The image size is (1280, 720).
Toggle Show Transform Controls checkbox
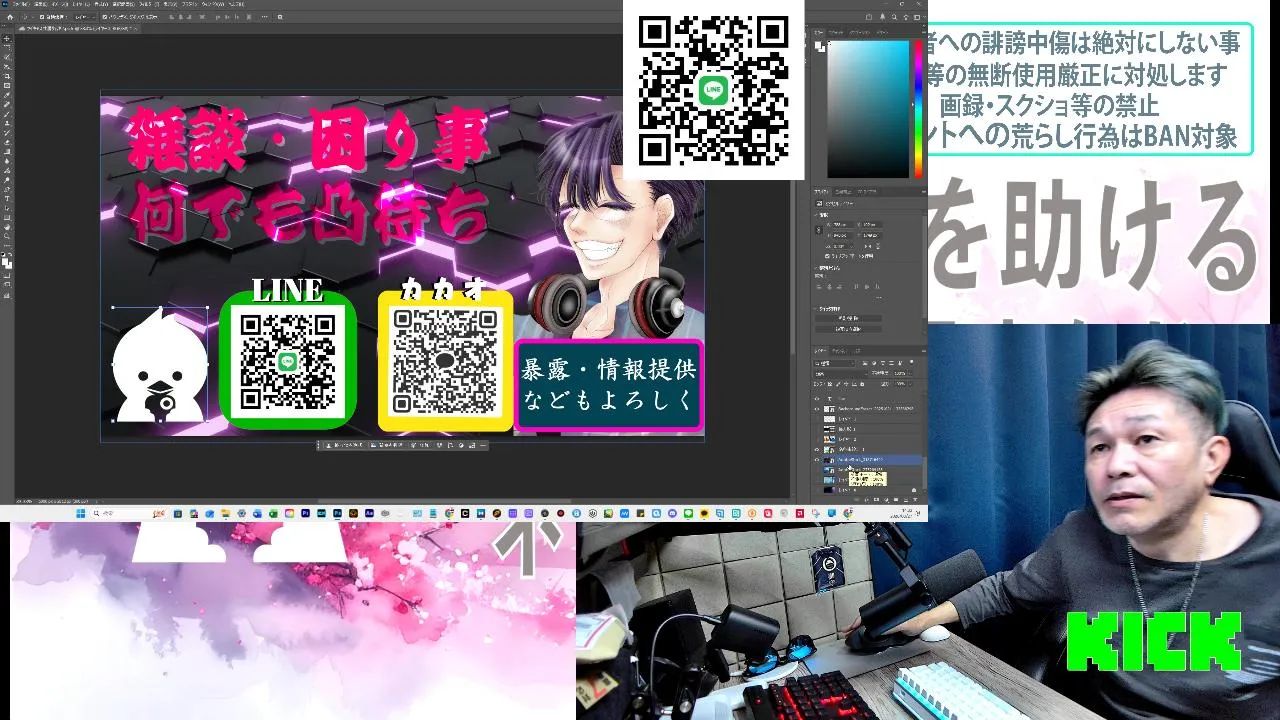point(105,17)
